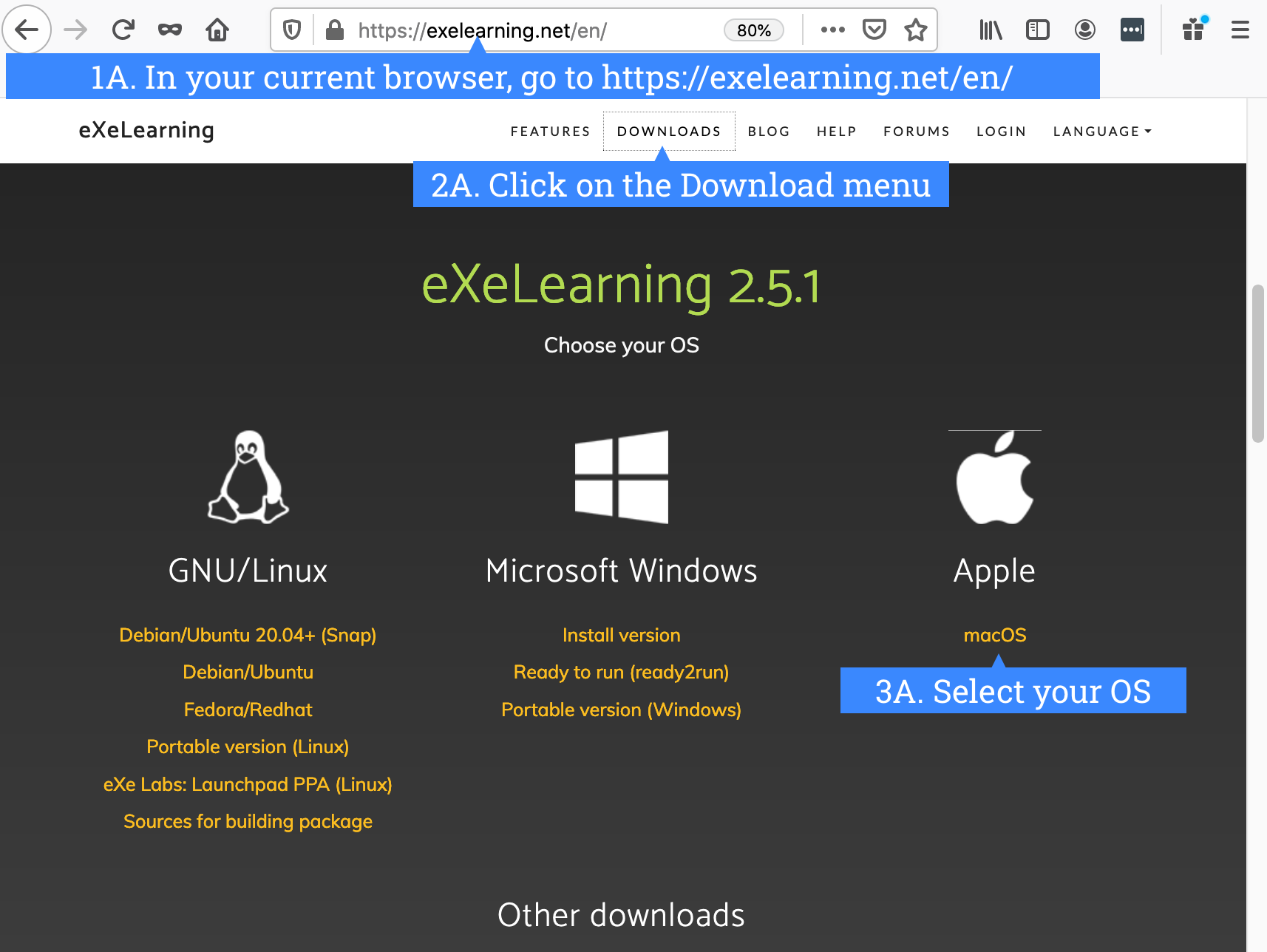Show the sidebar panel icon
Viewport: 1267px width, 952px height.
(x=1038, y=30)
